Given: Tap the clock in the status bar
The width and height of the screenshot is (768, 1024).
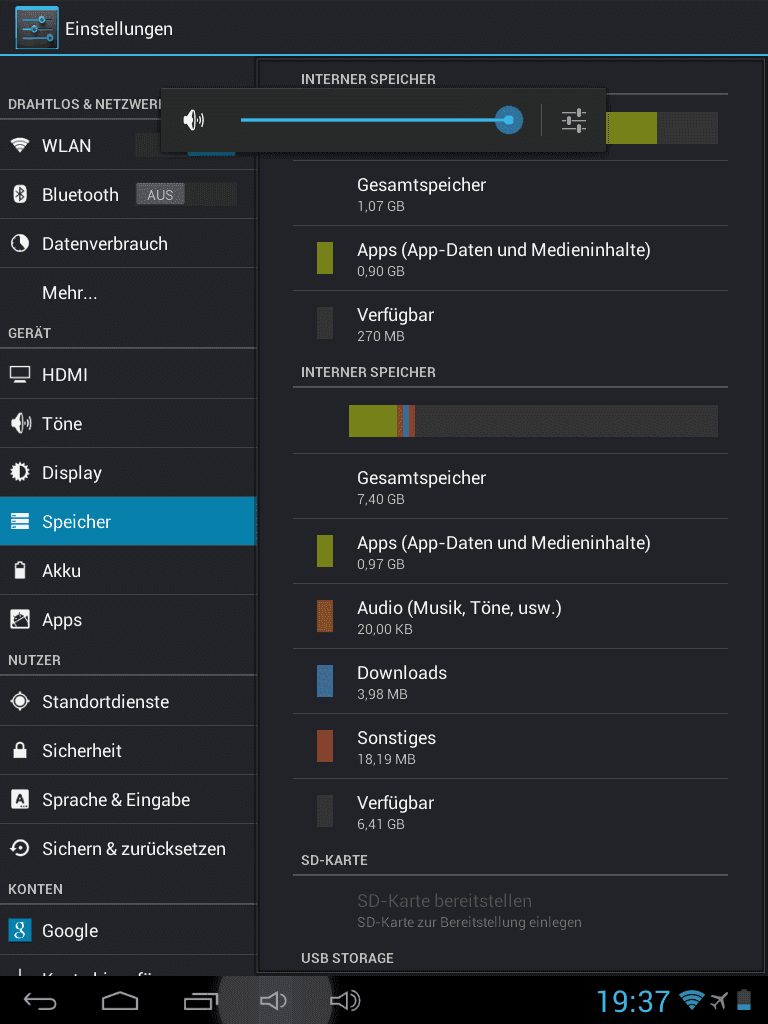Looking at the screenshot, I should [x=633, y=1001].
